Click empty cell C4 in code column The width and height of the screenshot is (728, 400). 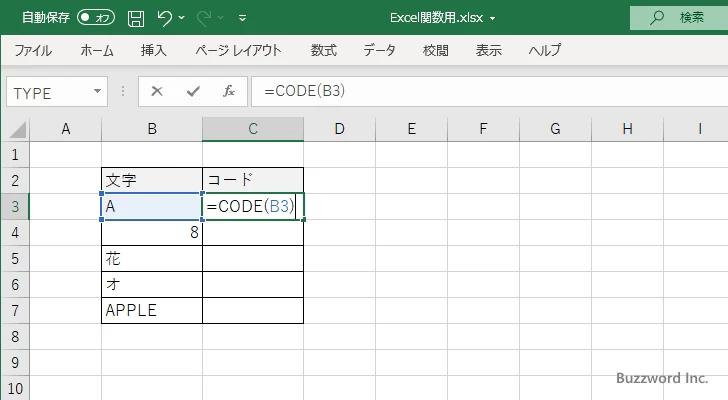[253, 232]
